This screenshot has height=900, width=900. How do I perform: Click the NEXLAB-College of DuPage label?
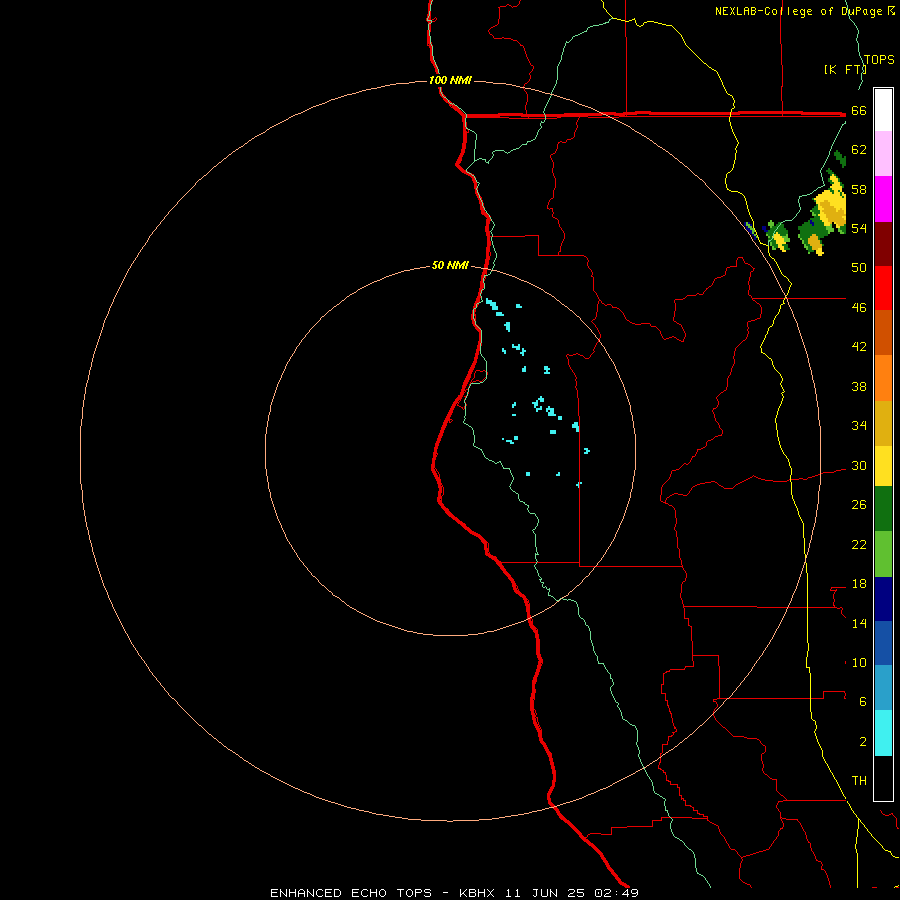pos(798,11)
